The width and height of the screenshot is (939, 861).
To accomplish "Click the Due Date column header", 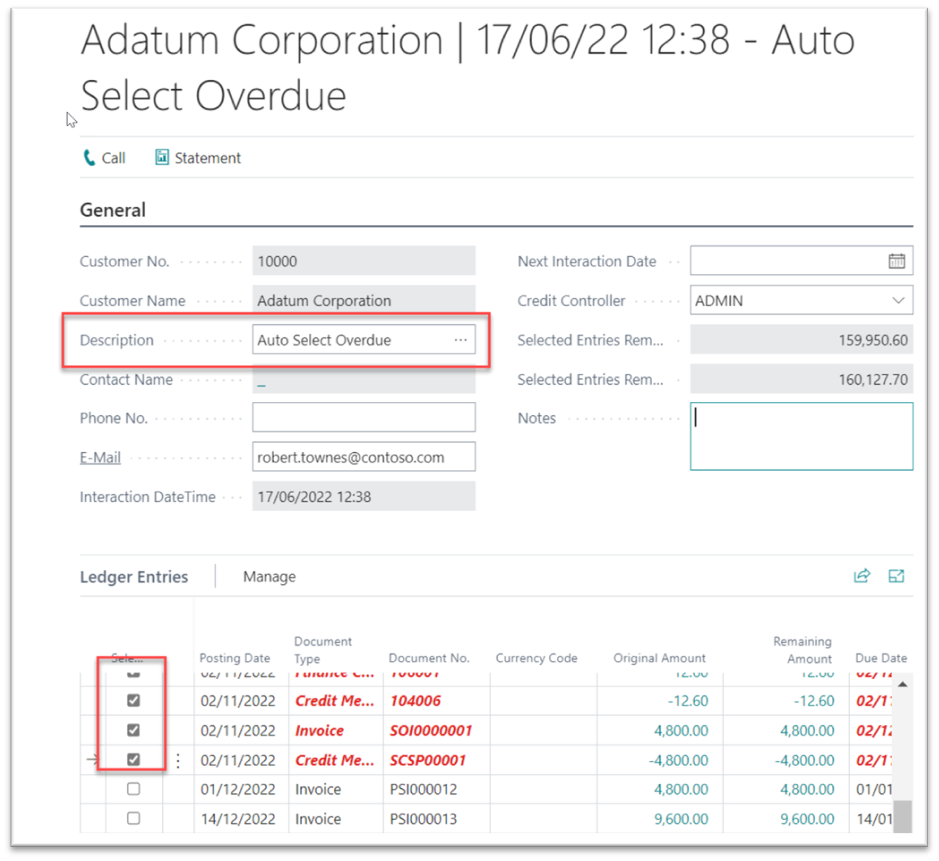I will (x=881, y=657).
